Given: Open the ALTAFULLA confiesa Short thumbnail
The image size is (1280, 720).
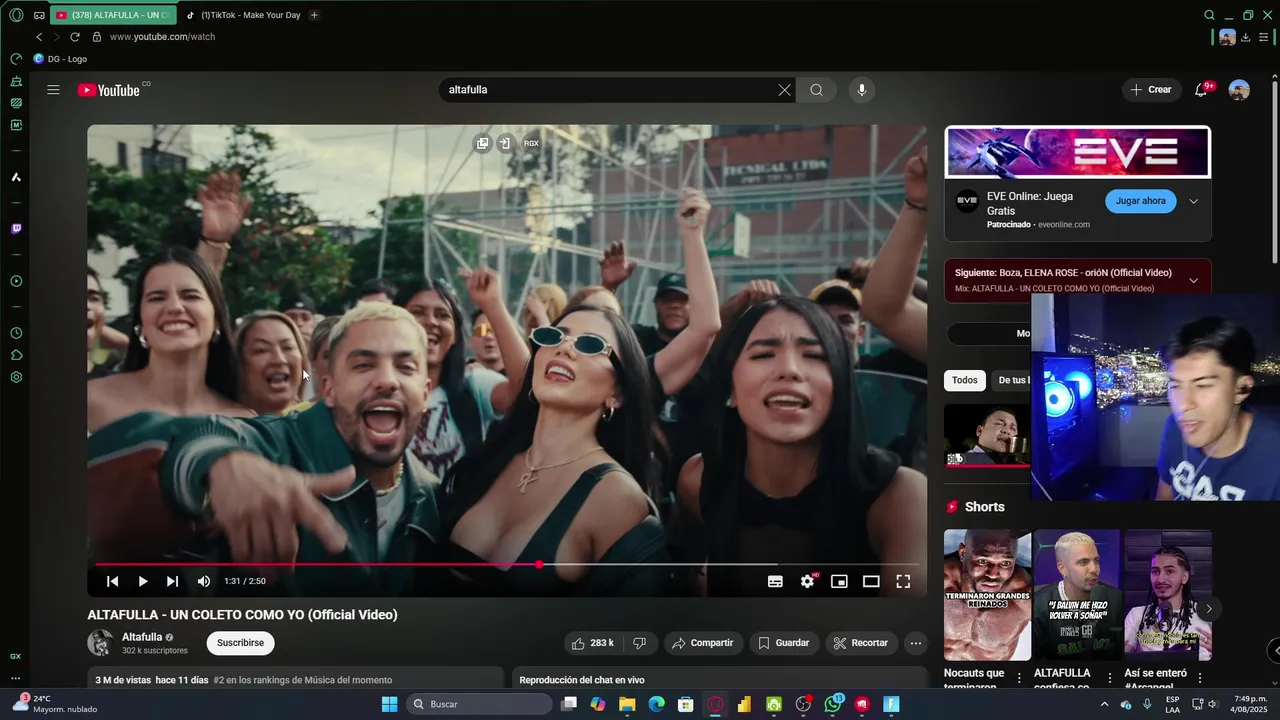Looking at the screenshot, I should (1077, 595).
